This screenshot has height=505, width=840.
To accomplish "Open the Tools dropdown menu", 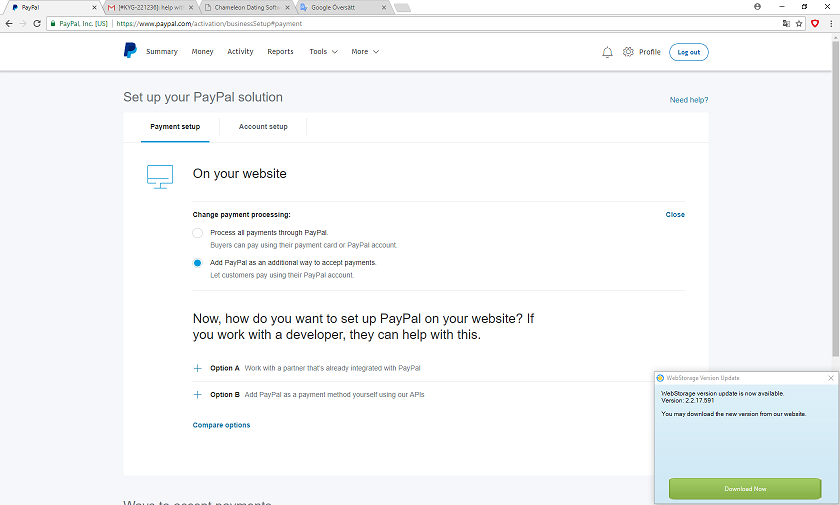I will coord(324,51).
